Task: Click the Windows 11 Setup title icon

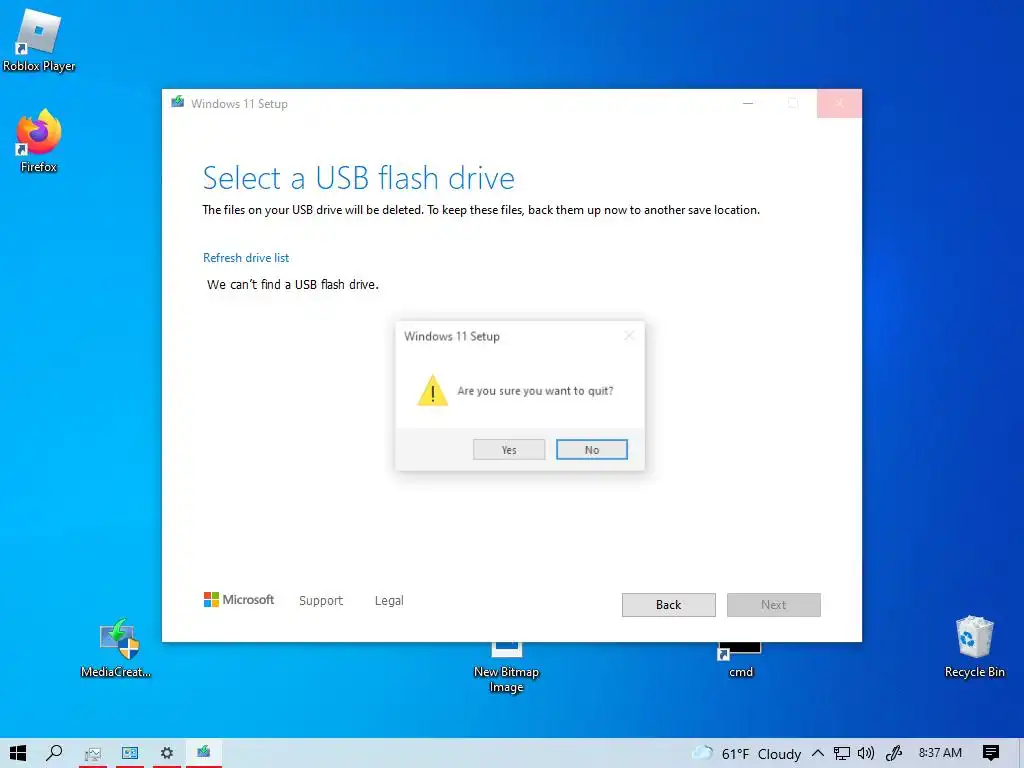Action: click(x=178, y=103)
